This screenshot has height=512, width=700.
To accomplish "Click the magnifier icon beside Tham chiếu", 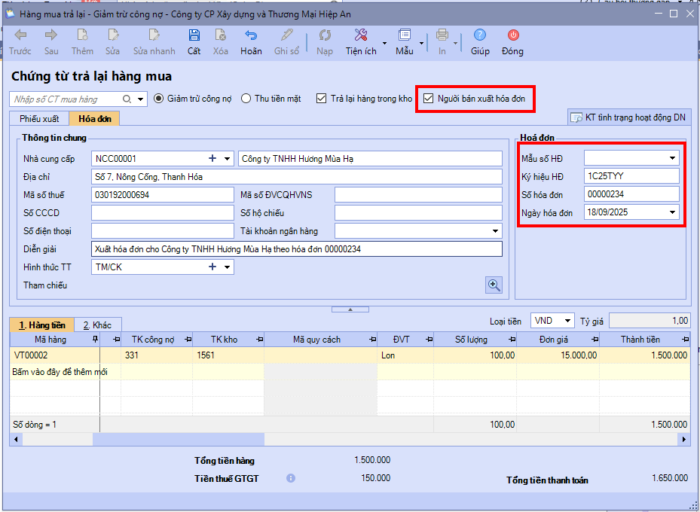I will pos(493,285).
